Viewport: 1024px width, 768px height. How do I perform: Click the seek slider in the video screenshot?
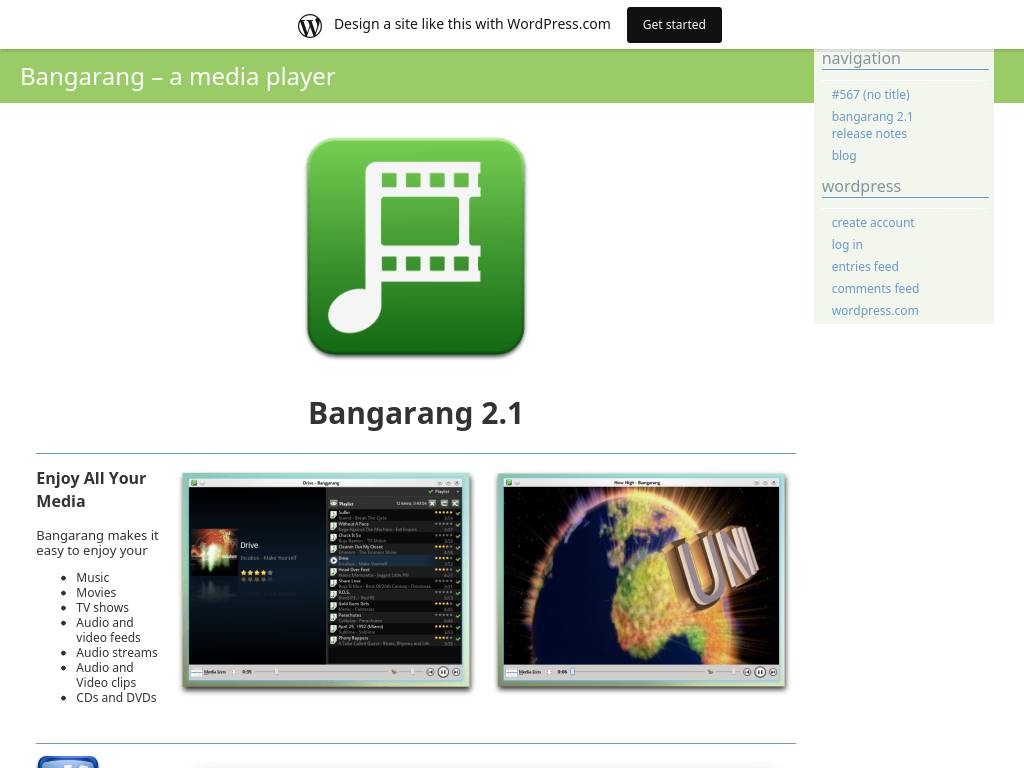(640, 672)
